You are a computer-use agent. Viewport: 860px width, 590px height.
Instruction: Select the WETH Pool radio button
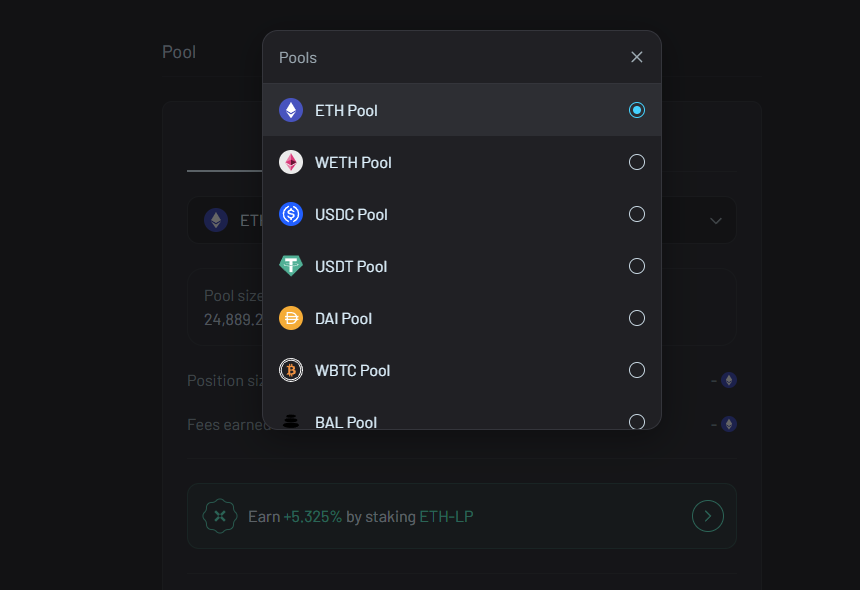coord(637,162)
